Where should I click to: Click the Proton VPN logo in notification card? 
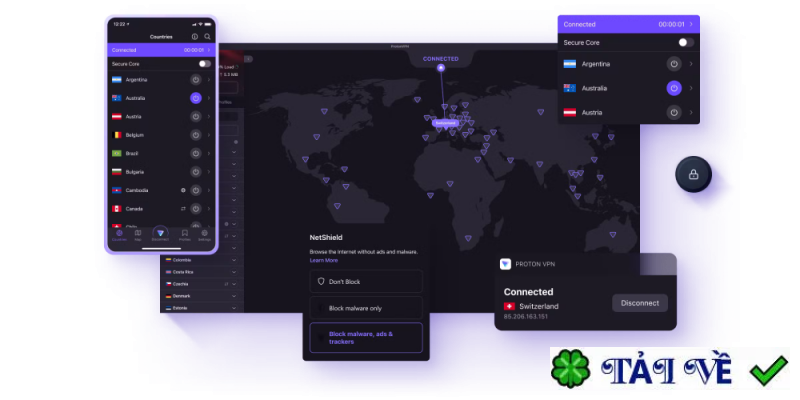pyautogui.click(x=505, y=264)
